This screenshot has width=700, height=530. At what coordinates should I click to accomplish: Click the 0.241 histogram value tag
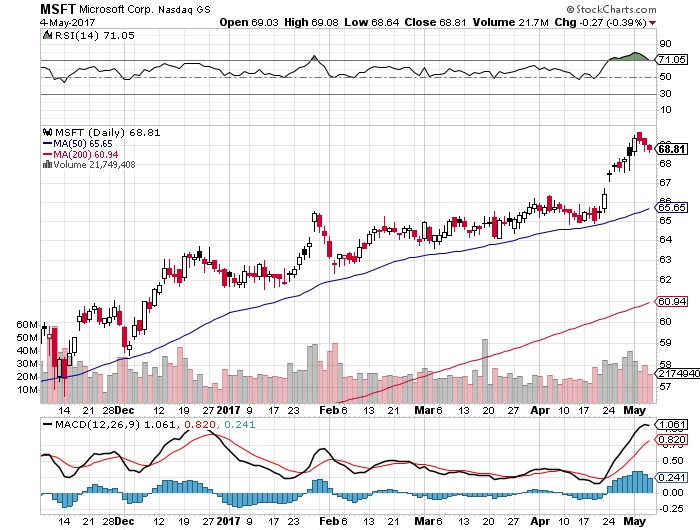[671, 478]
